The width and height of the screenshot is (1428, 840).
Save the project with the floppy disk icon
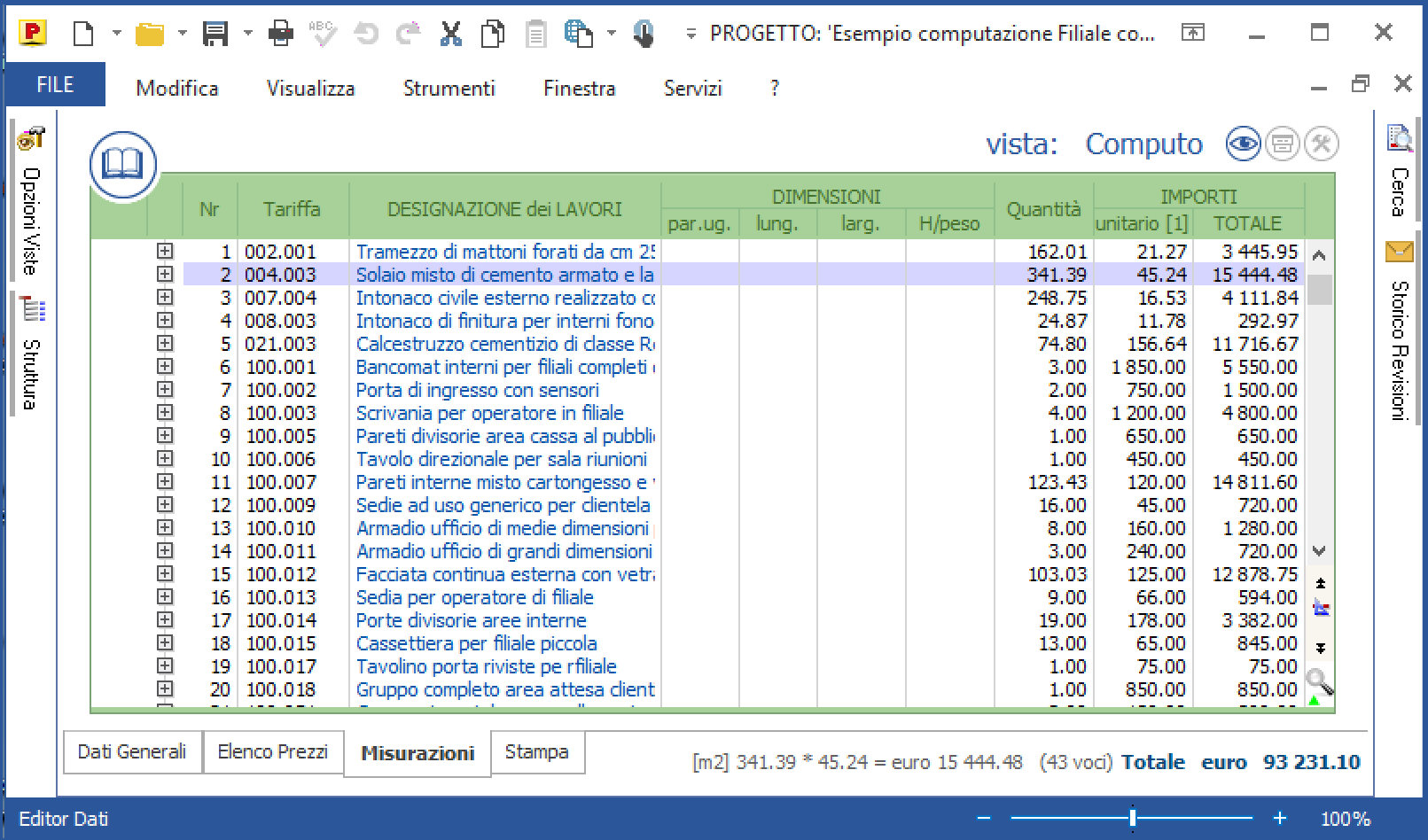[215, 34]
